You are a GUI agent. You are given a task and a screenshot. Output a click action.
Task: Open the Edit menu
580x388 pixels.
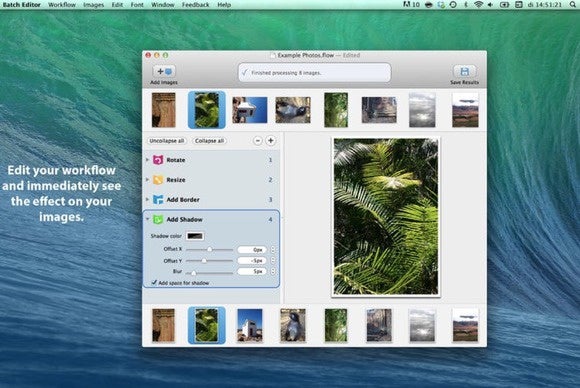click(117, 4)
